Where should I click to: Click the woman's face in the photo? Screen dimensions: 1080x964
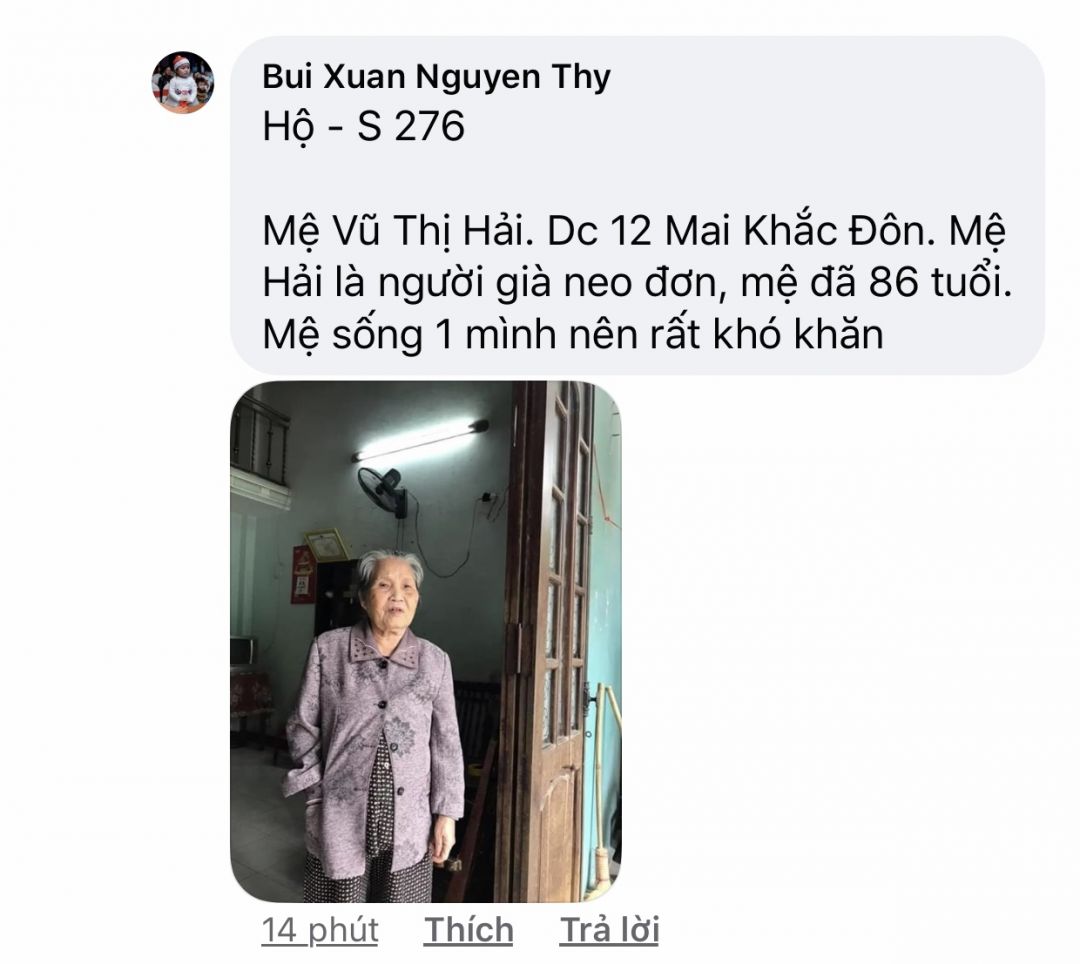(391, 594)
